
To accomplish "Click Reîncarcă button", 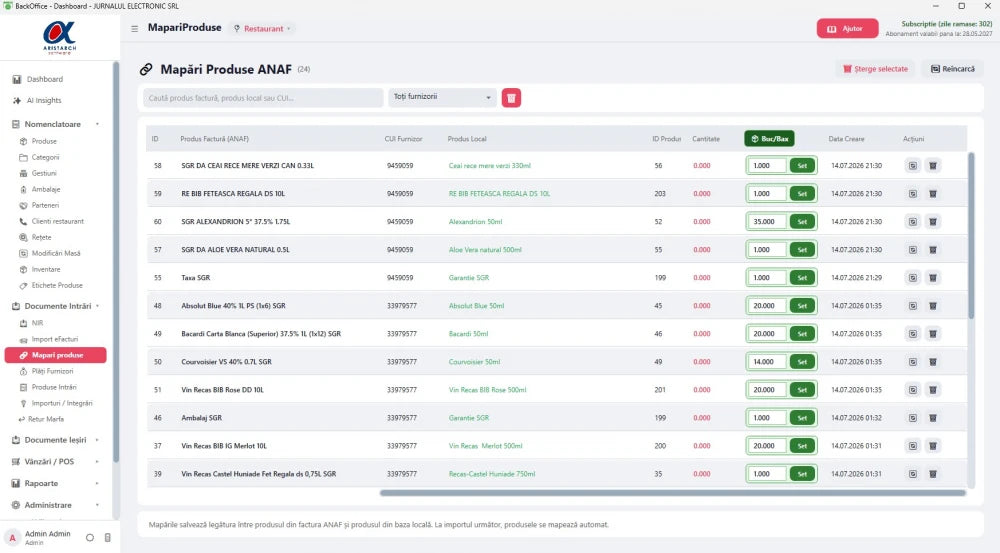I will click(x=952, y=69).
